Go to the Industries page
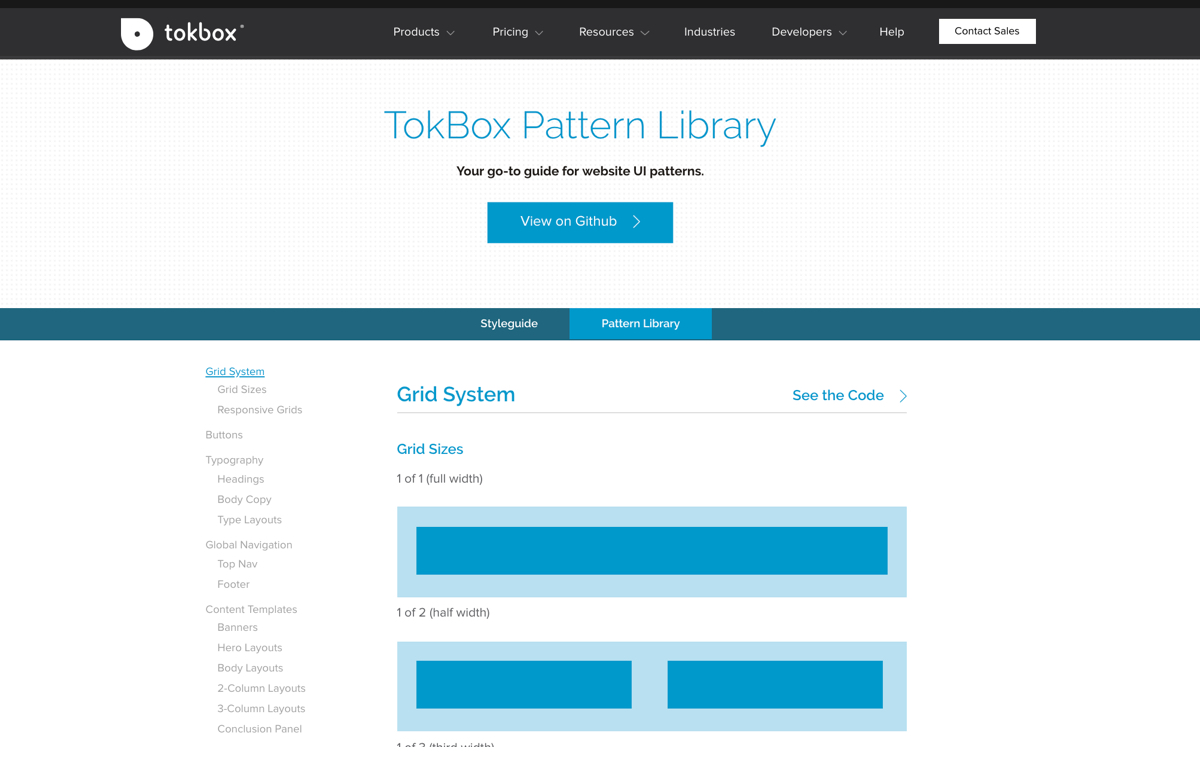The width and height of the screenshot is (1200, 781). 709,32
